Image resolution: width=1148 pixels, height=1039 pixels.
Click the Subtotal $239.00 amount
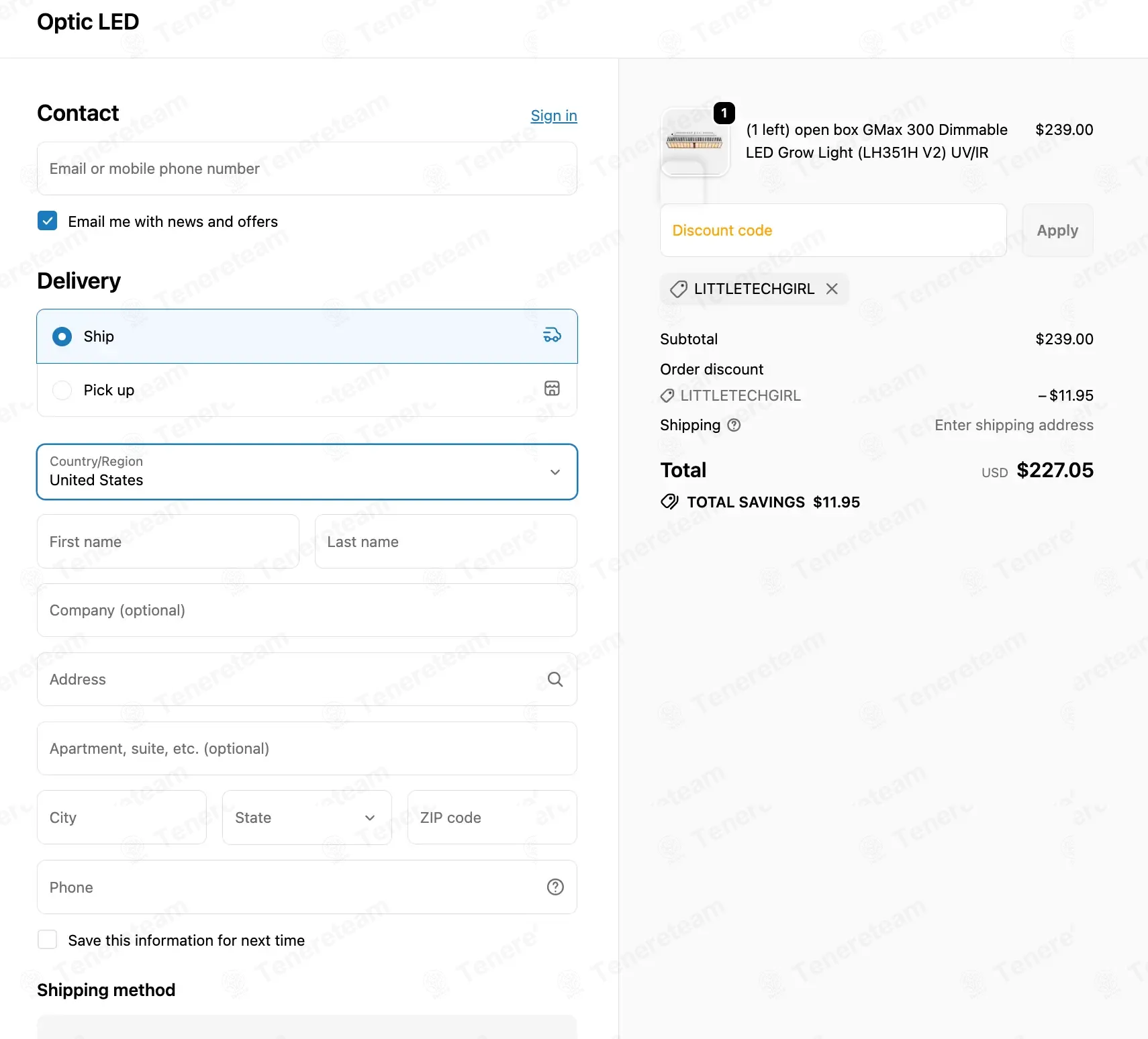[x=1064, y=339]
